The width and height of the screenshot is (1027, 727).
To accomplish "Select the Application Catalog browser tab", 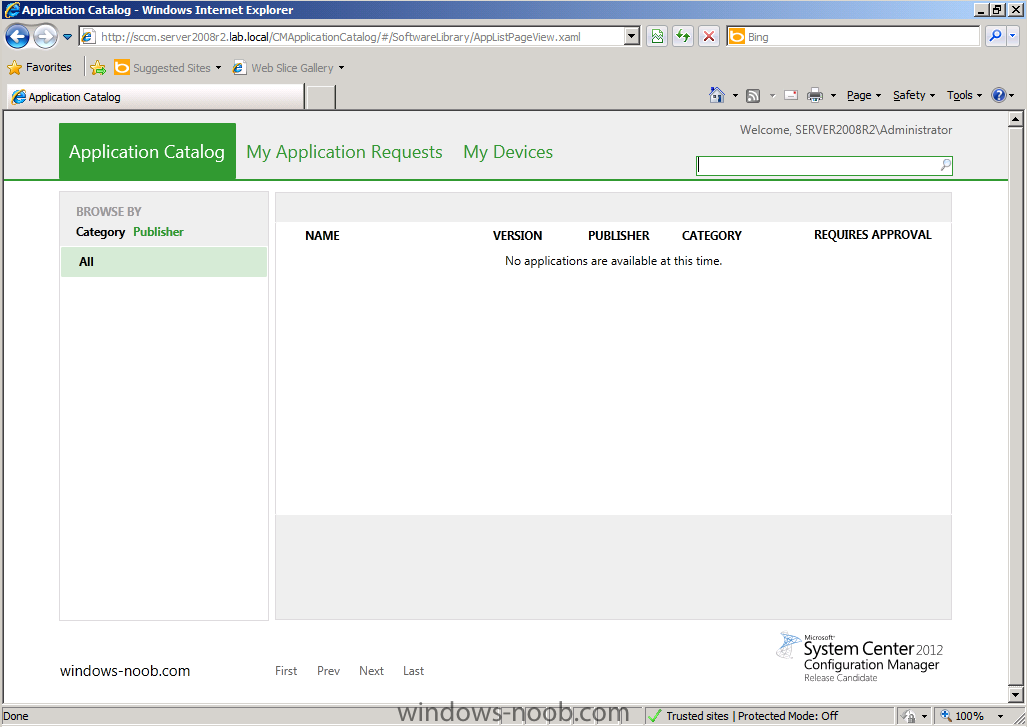I will pos(156,97).
